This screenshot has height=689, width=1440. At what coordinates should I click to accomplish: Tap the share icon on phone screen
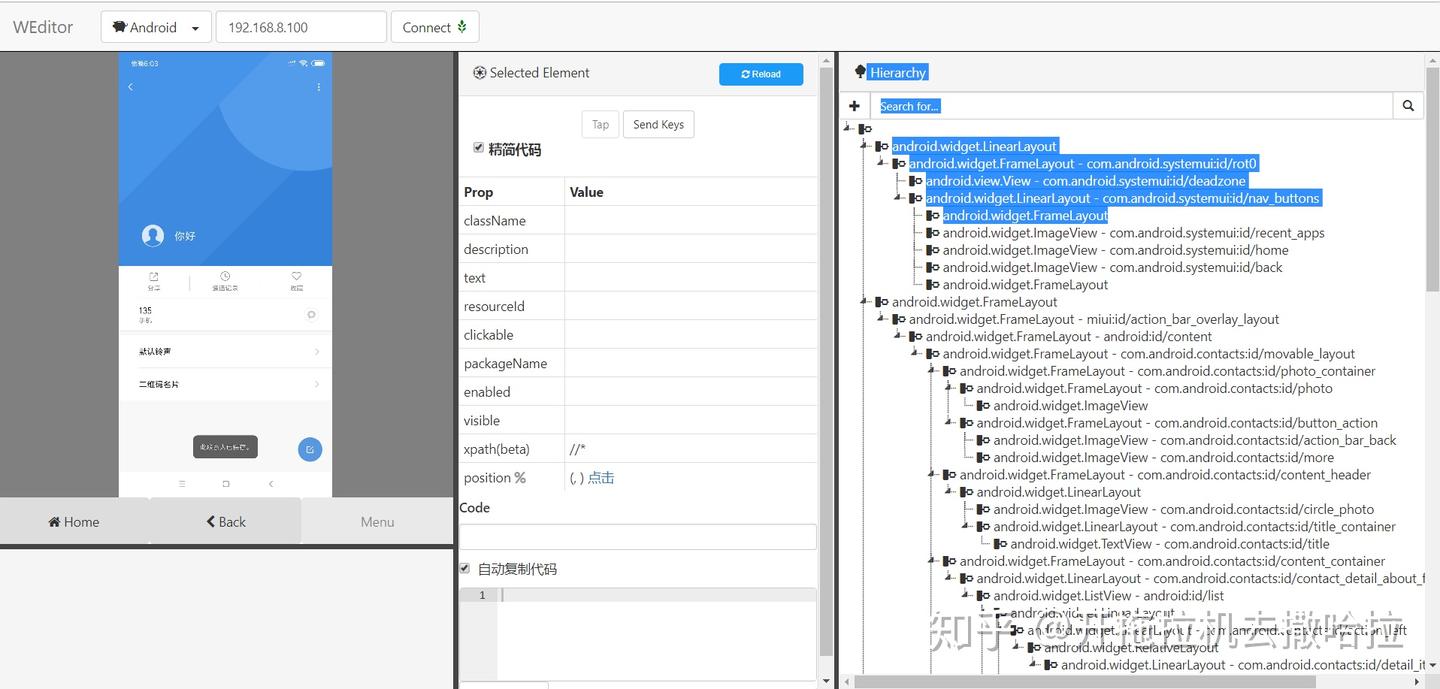pyautogui.click(x=154, y=276)
